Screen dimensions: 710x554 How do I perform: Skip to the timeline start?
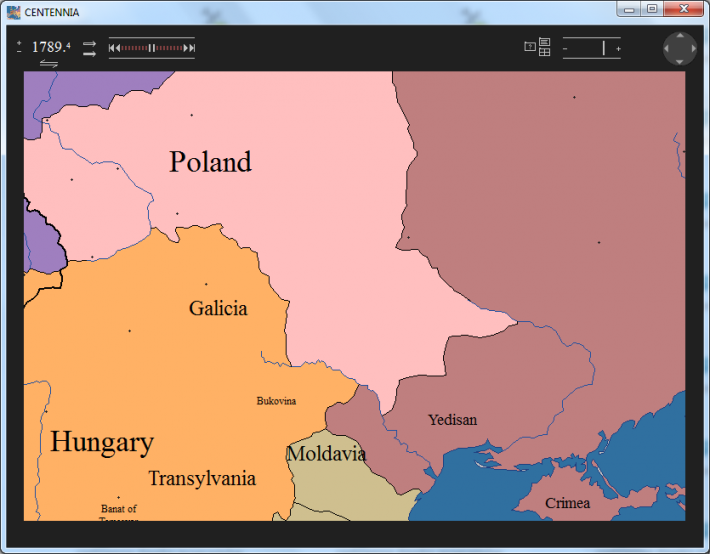point(111,48)
